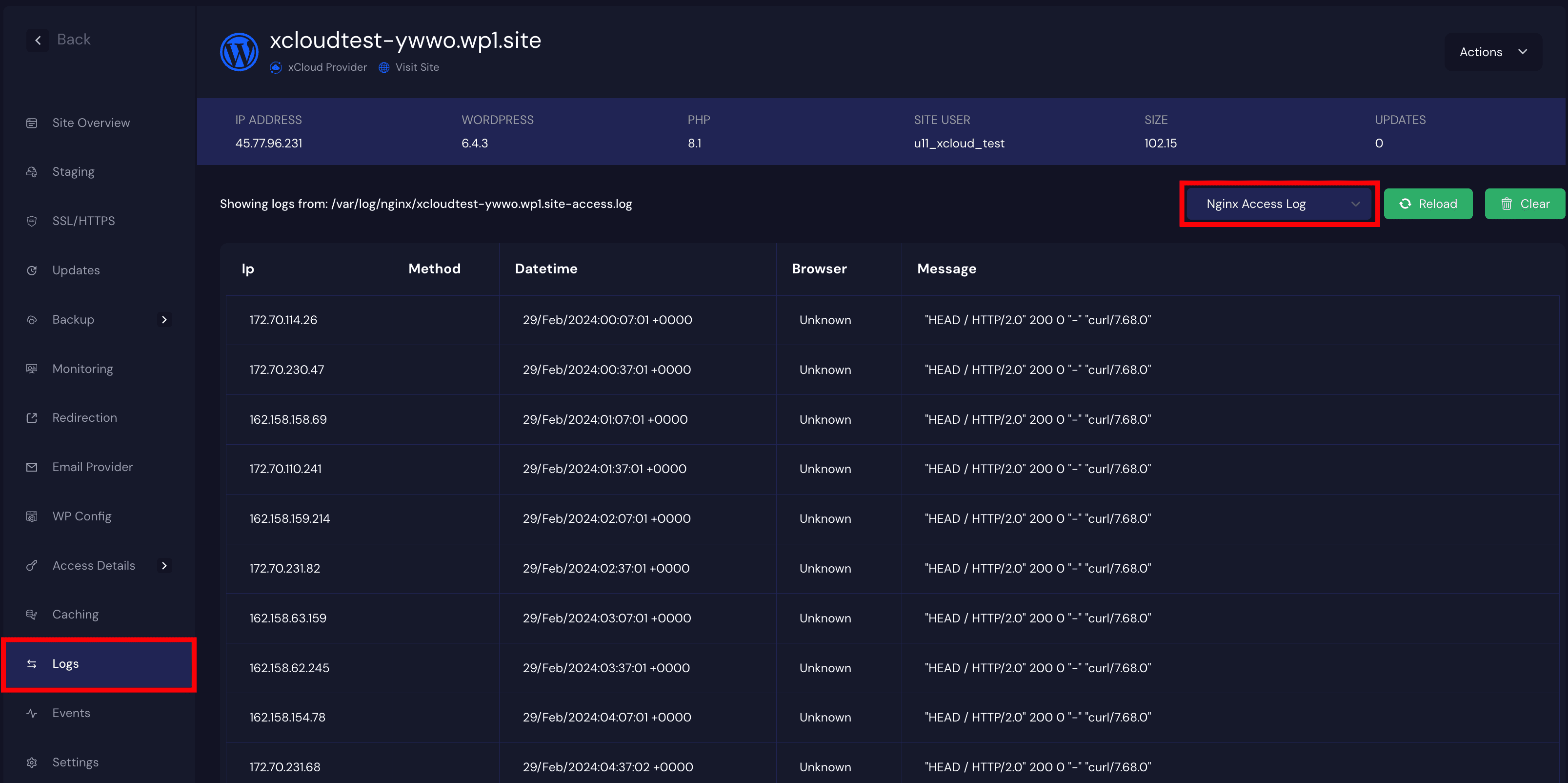Click the SSL/HTTPS shield icon
The height and width of the screenshot is (783, 1568).
[x=32, y=221]
